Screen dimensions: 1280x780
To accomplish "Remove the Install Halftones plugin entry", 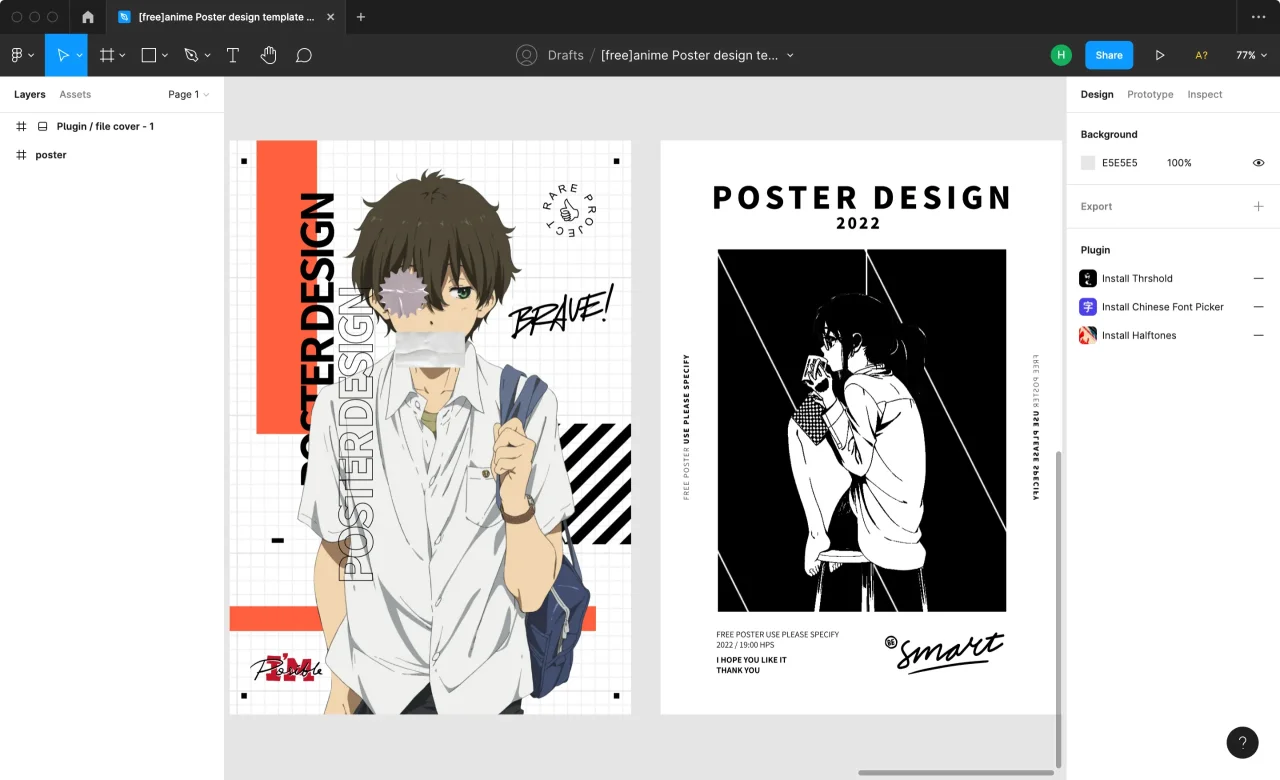I will coord(1258,335).
